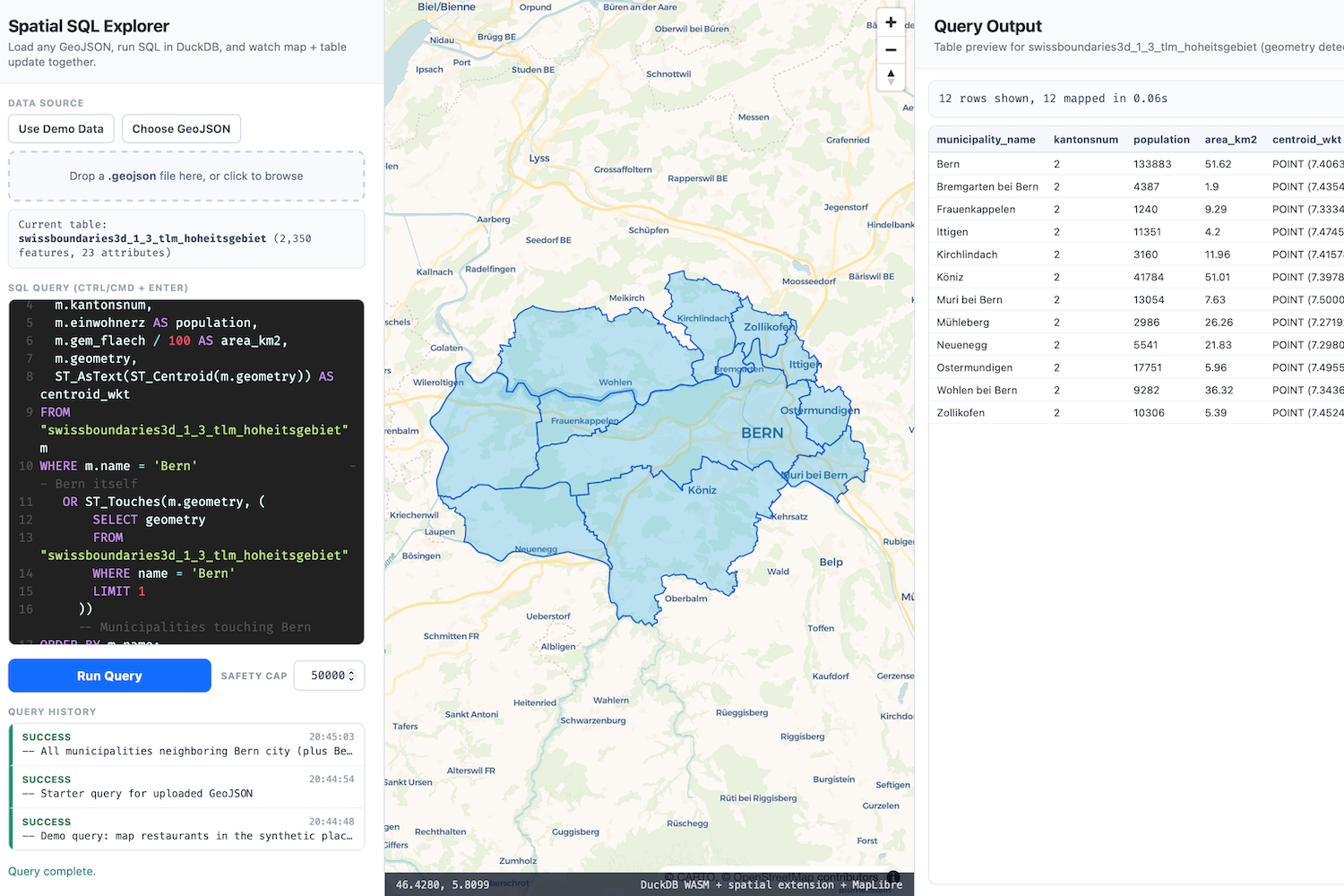Click the map attribution info icon
1344x896 pixels.
tap(892, 878)
